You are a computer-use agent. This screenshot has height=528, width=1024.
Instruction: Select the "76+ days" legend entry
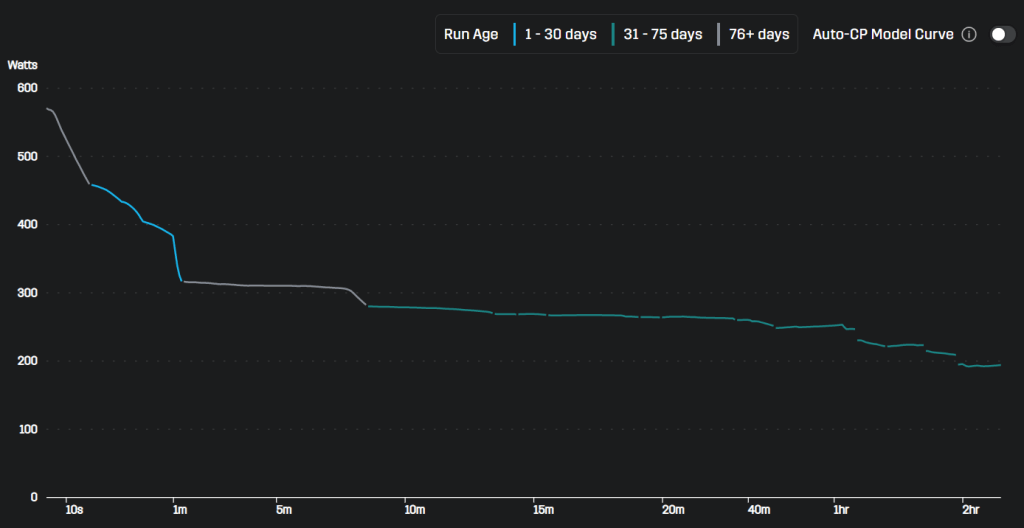click(x=759, y=34)
